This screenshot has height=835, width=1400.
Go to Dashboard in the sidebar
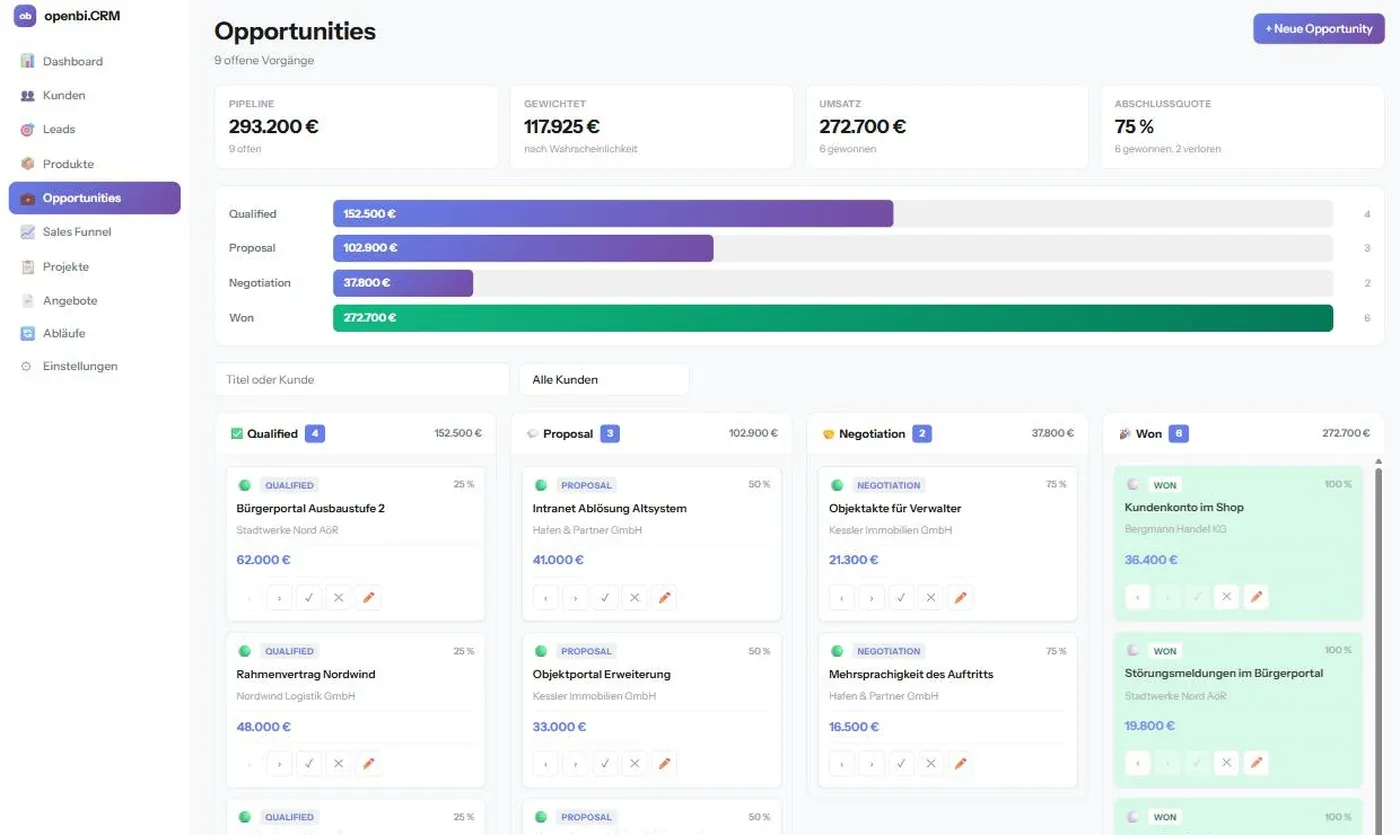pos(94,61)
